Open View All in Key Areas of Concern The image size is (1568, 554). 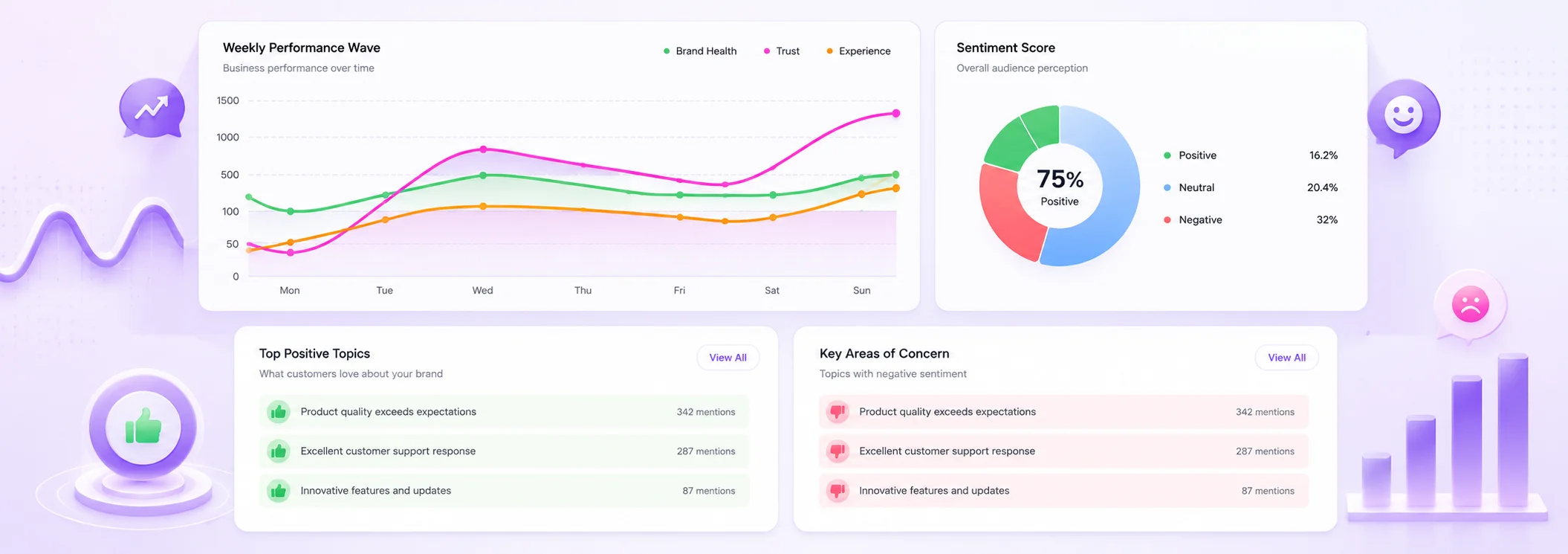1286,358
